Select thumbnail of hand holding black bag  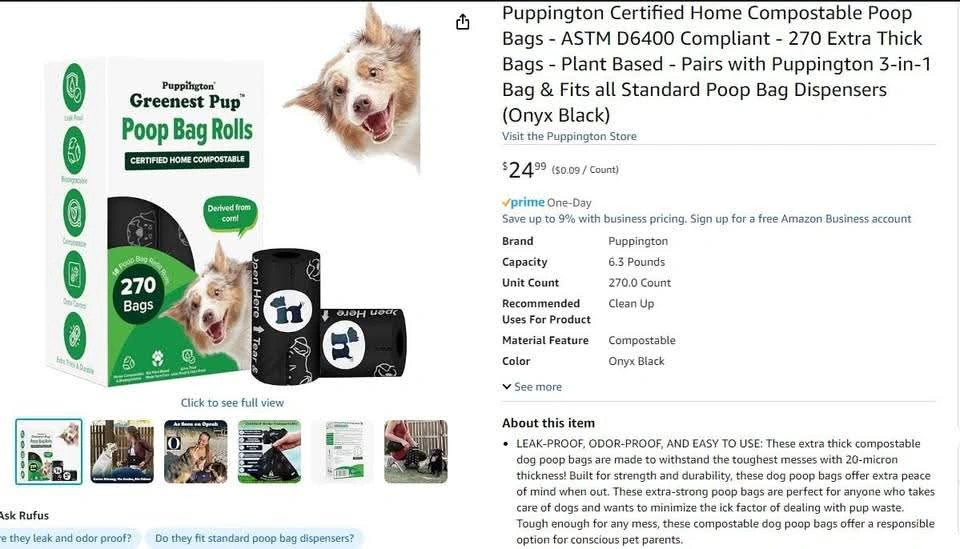(x=269, y=452)
